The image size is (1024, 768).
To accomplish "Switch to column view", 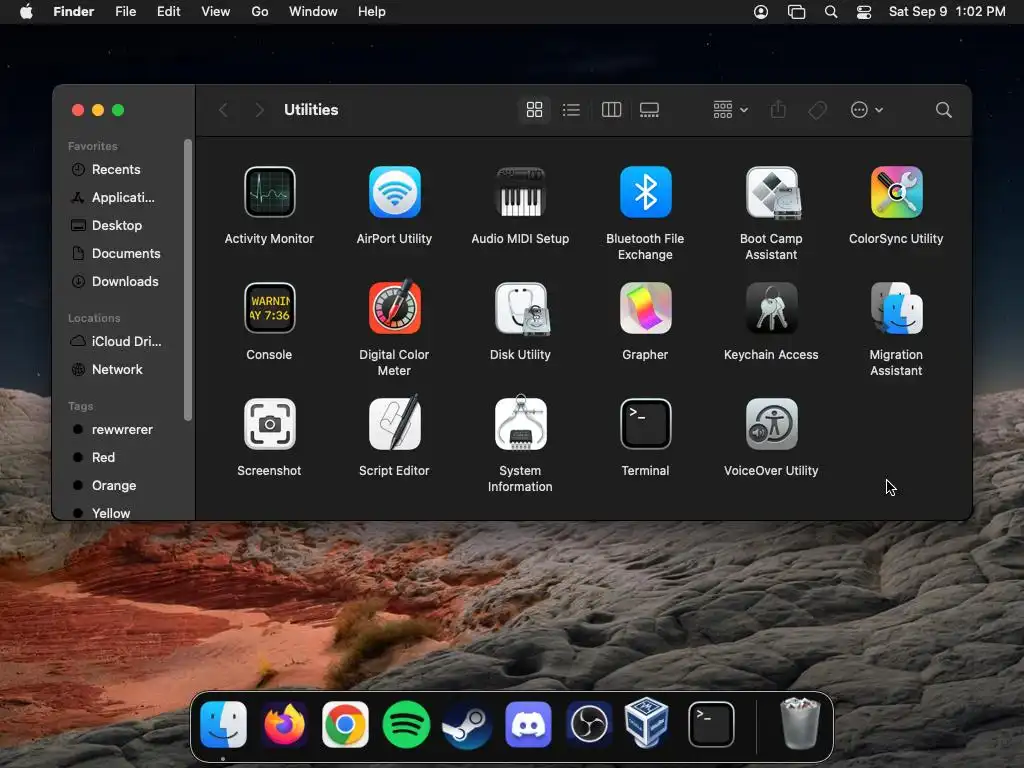I will 611,110.
